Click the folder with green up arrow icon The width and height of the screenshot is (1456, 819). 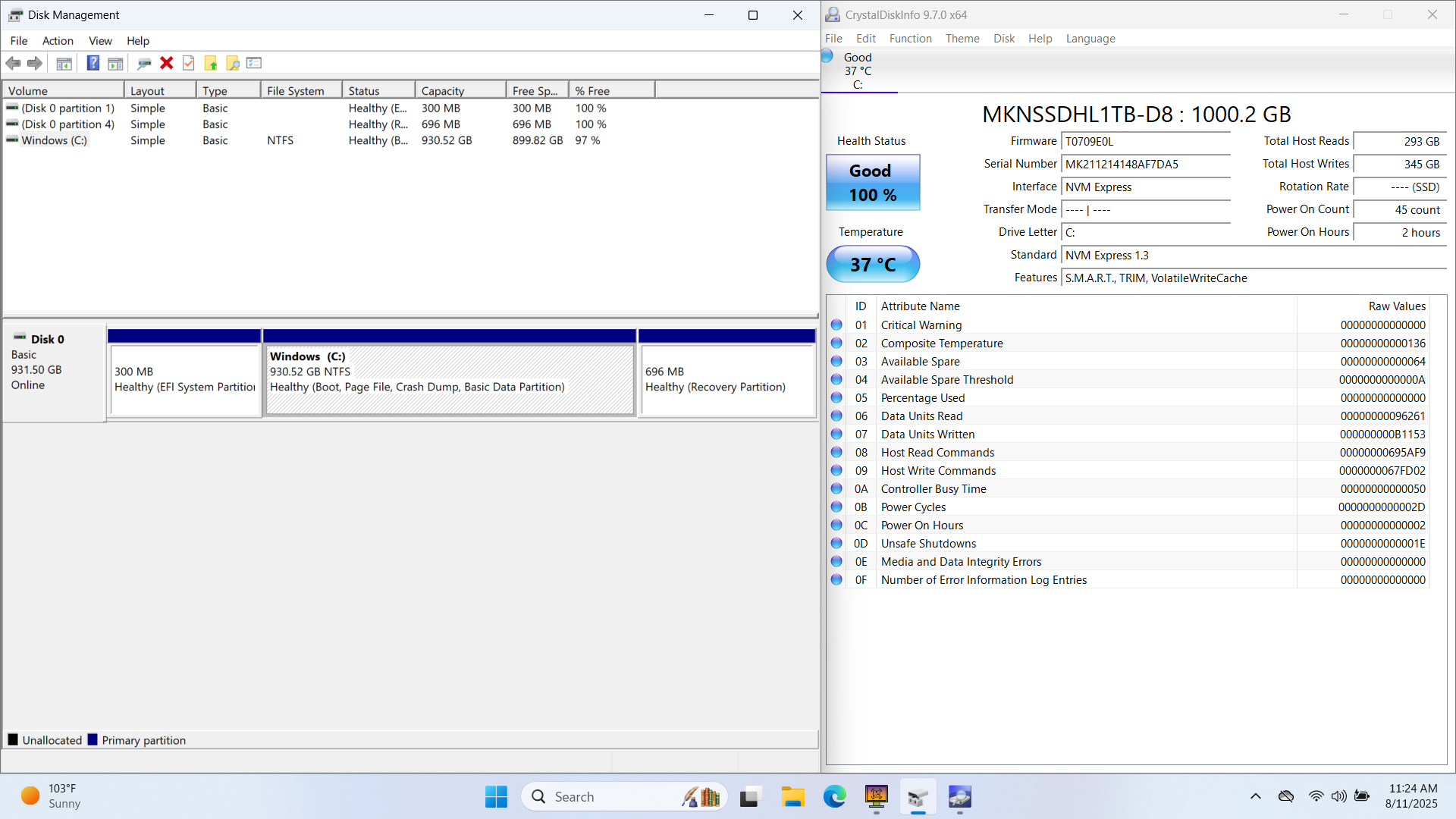211,63
